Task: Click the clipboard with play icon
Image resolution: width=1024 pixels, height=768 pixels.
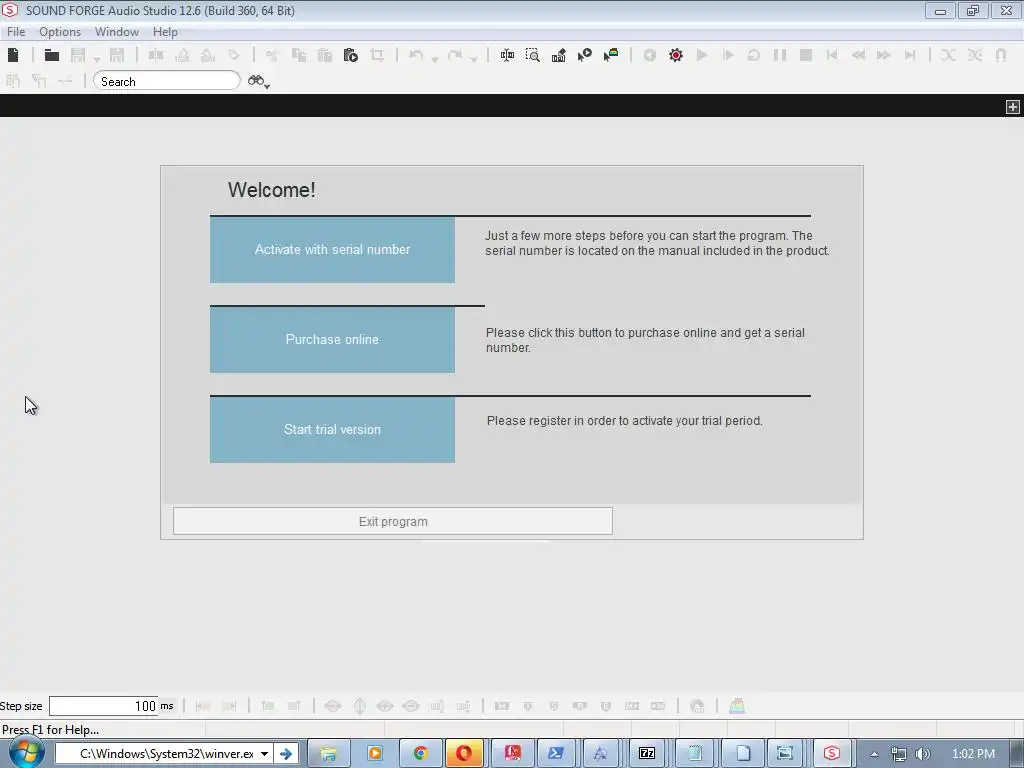Action: [x=351, y=55]
